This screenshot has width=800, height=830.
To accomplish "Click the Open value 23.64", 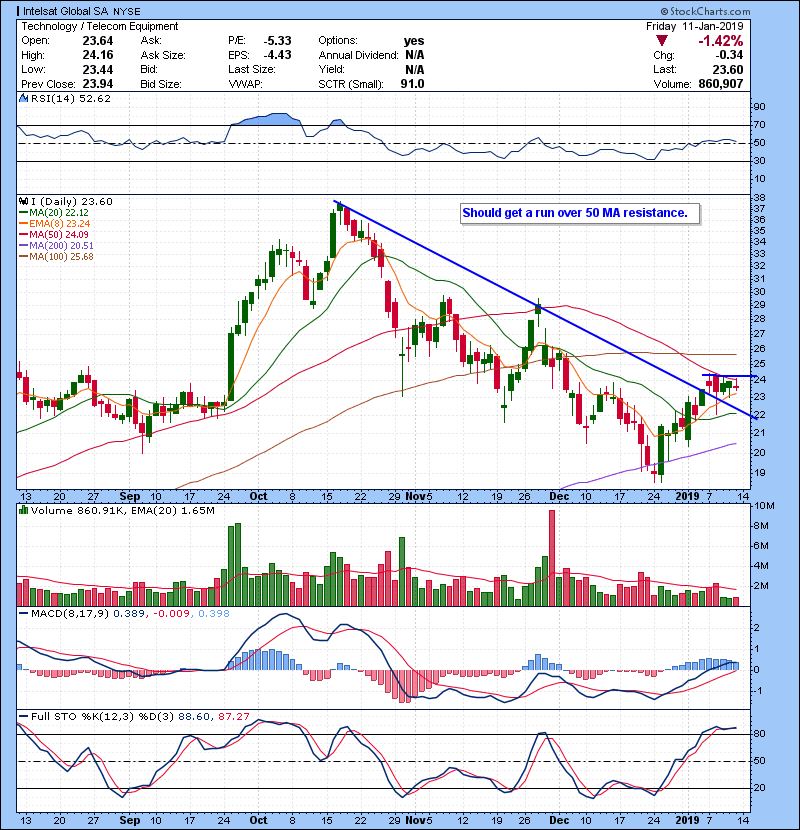I will click(98, 41).
